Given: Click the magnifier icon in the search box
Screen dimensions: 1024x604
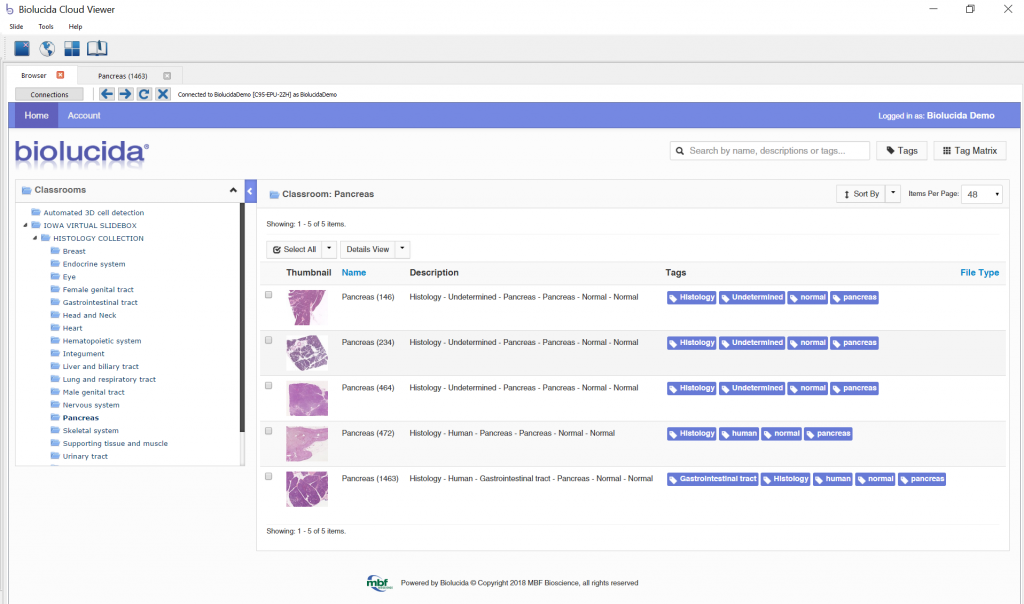Looking at the screenshot, I should [680, 151].
